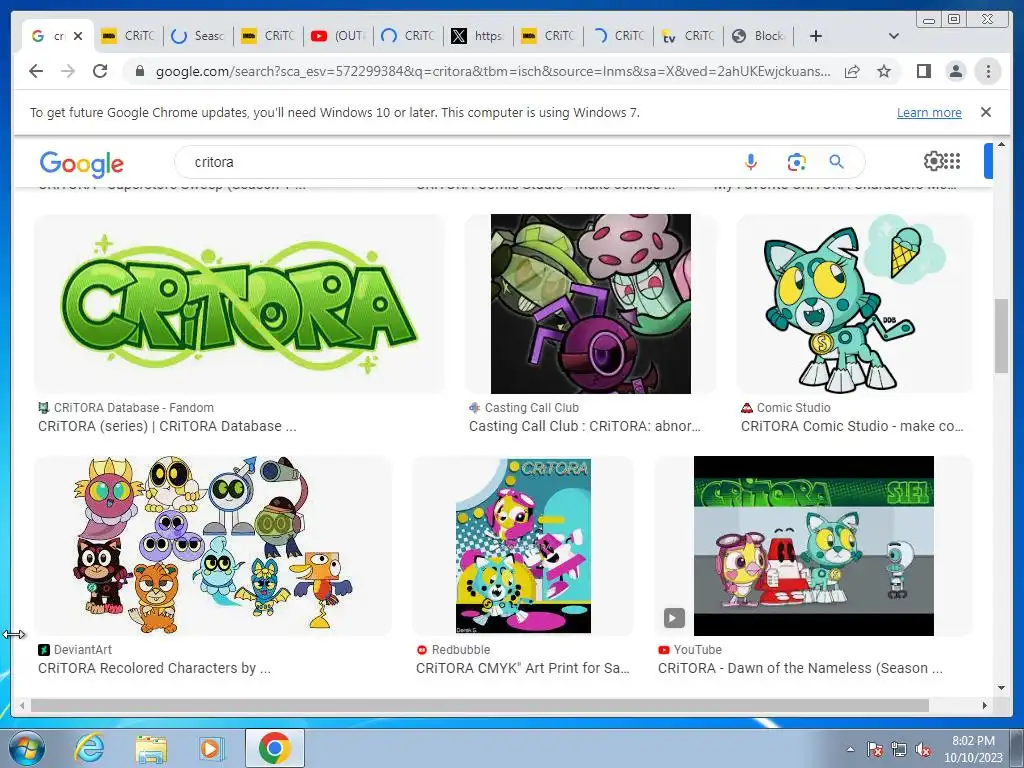Viewport: 1024px width, 768px height.
Task: Open the Chrome side panel
Action: [x=923, y=71]
